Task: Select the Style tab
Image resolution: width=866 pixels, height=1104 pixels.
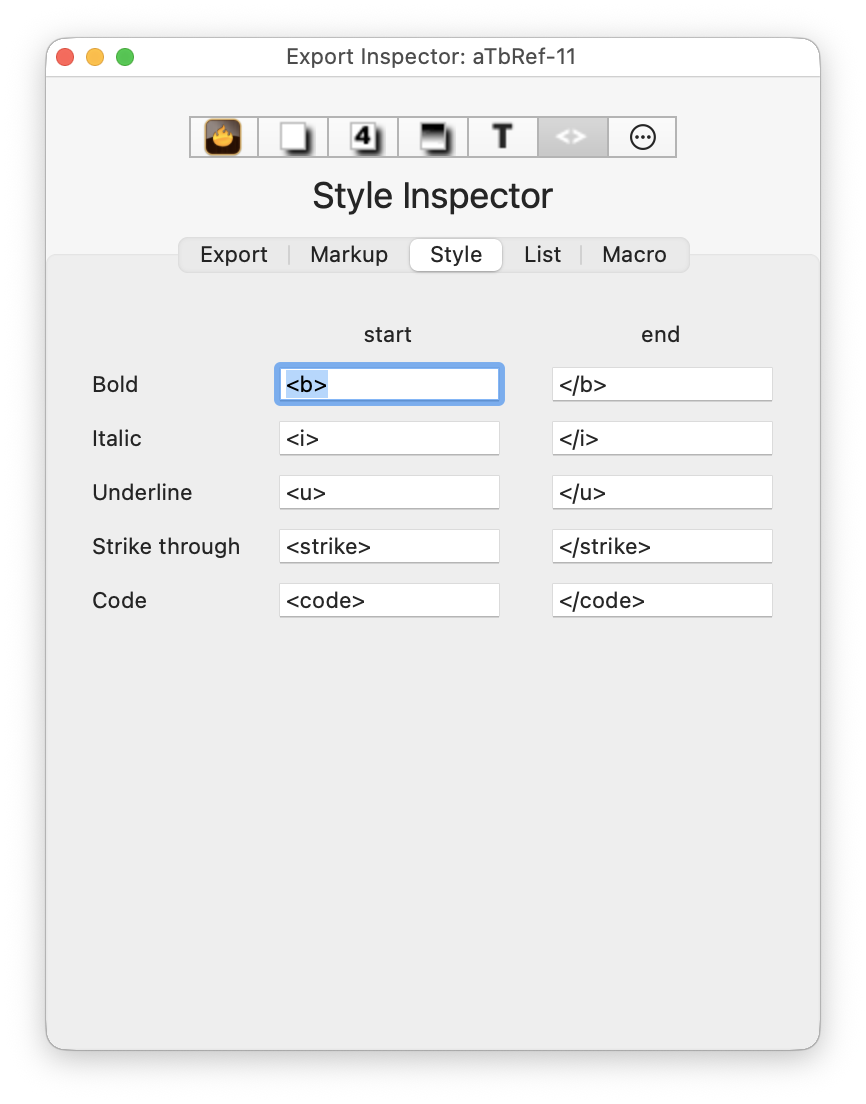Action: tap(455, 255)
